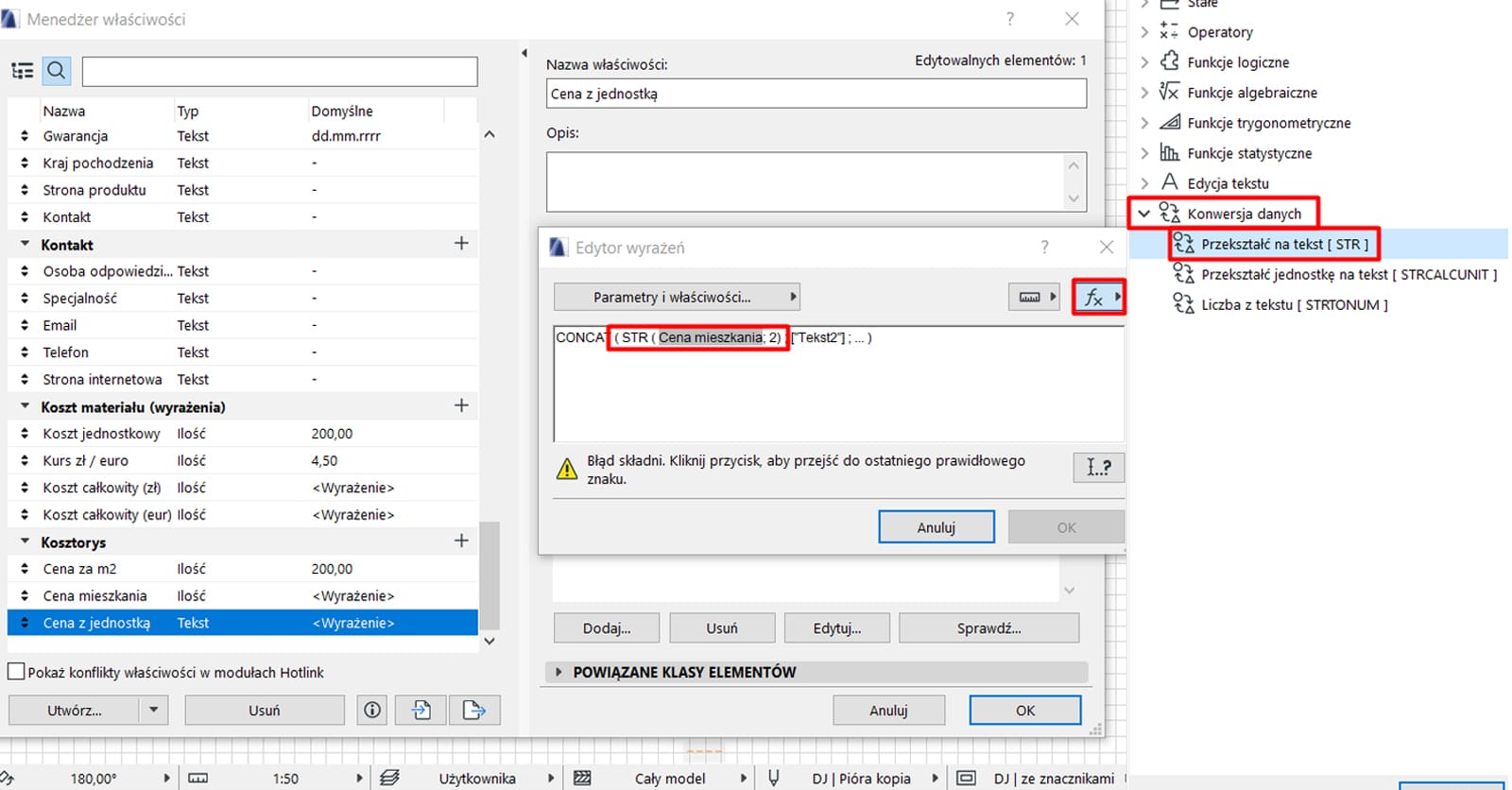The image size is (1512, 790).
Task: Select the Kurs zł / euro property row
Action: pyautogui.click(x=243, y=461)
